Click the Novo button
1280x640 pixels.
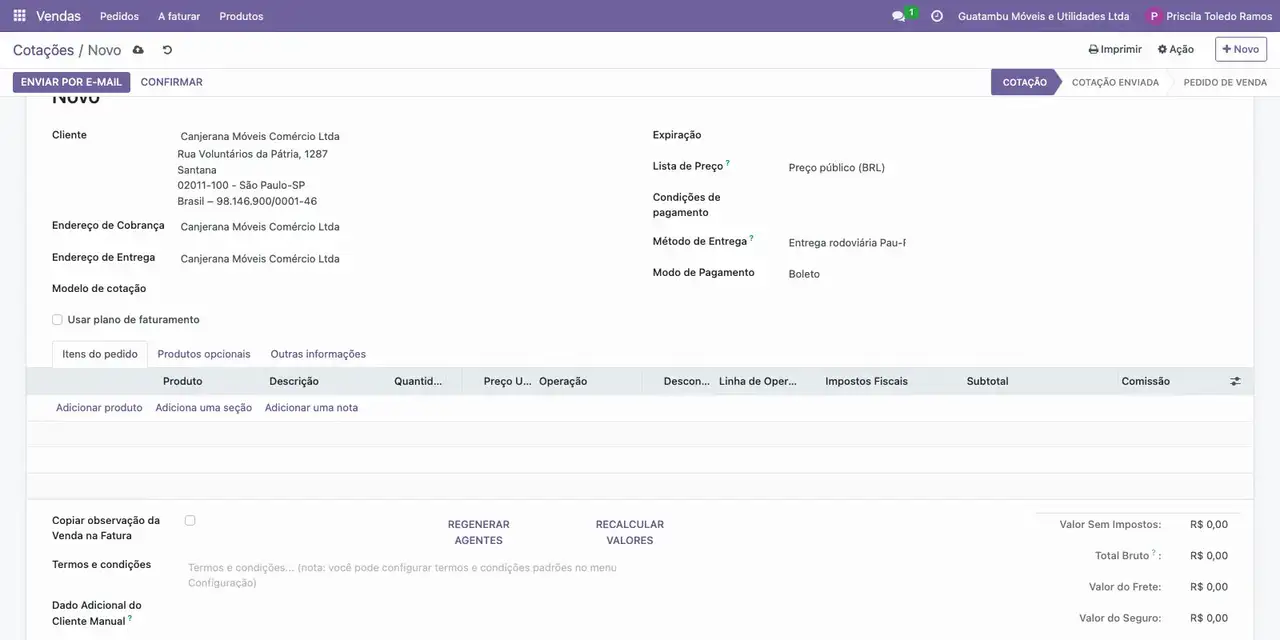(x=1241, y=49)
